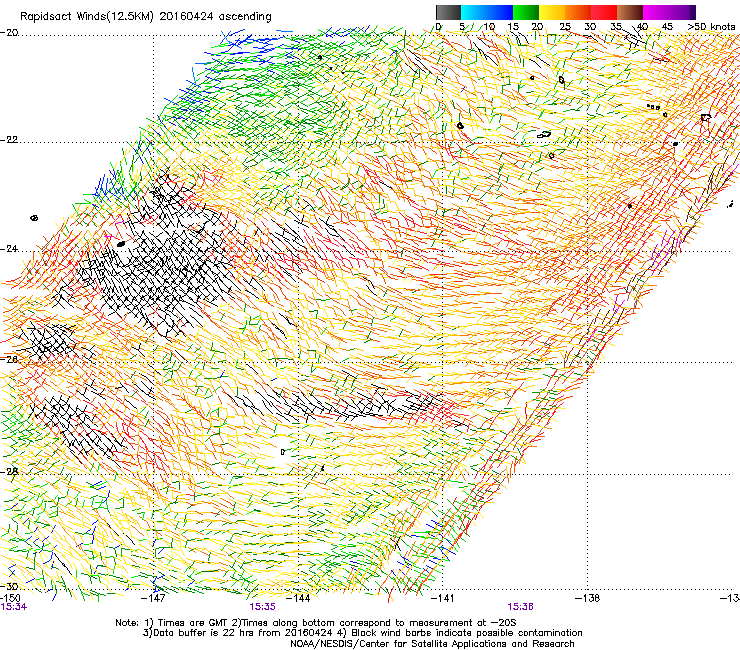The width and height of the screenshot is (740, 650).
Task: Click the -22 latitude axis label
Action: click(10, 140)
